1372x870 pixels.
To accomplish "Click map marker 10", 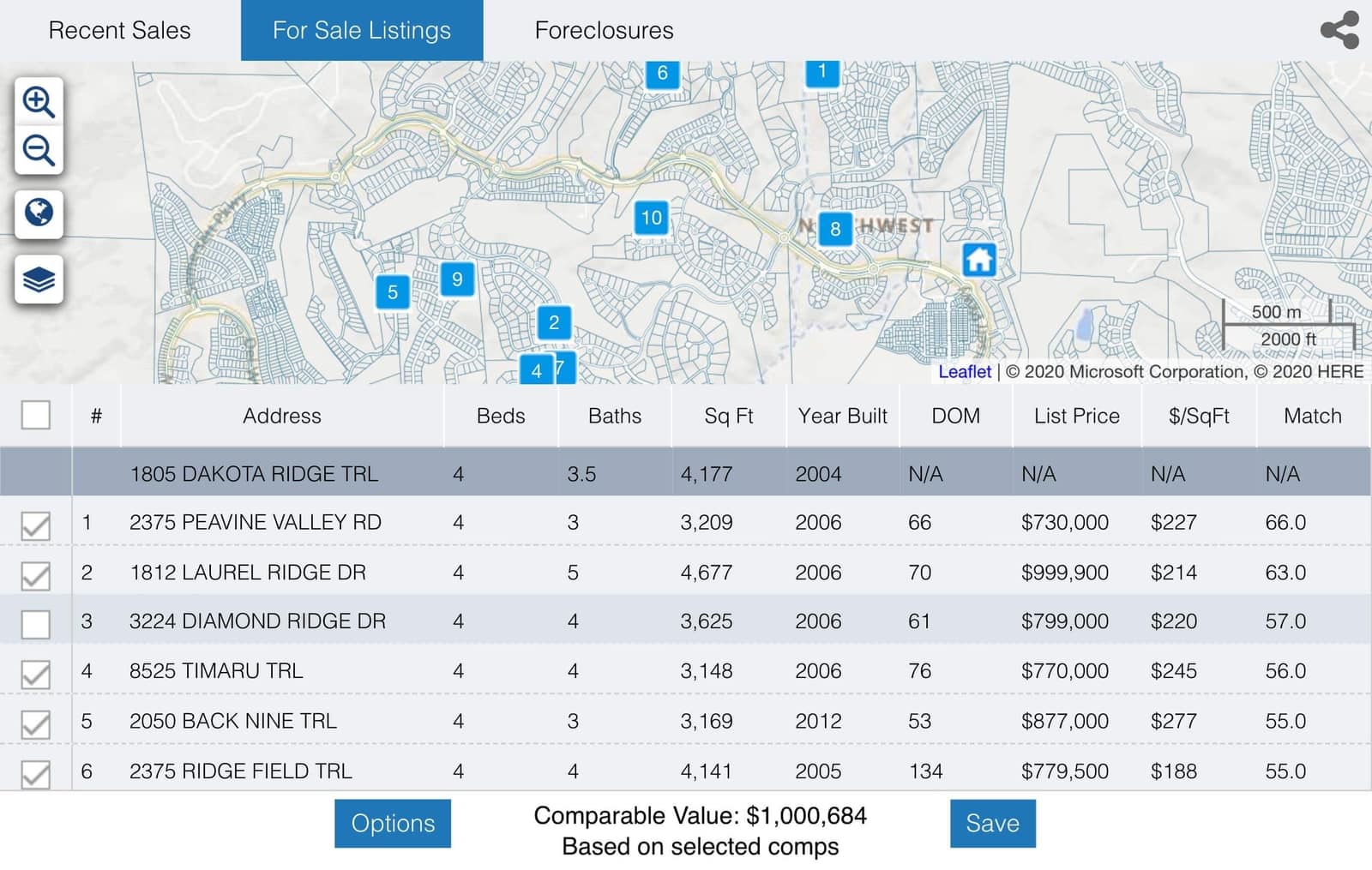I will pyautogui.click(x=651, y=219).
